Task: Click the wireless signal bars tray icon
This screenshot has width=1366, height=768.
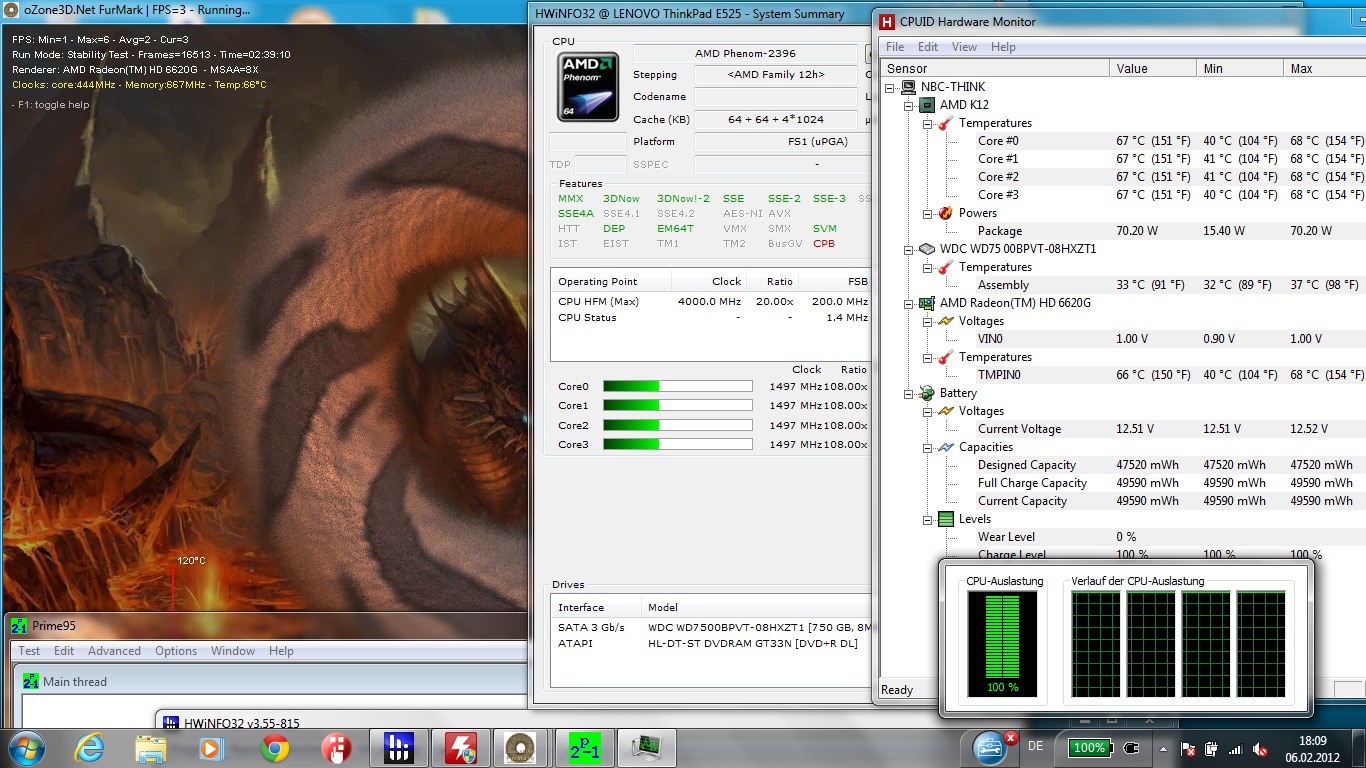Action: pyautogui.click(x=1236, y=749)
